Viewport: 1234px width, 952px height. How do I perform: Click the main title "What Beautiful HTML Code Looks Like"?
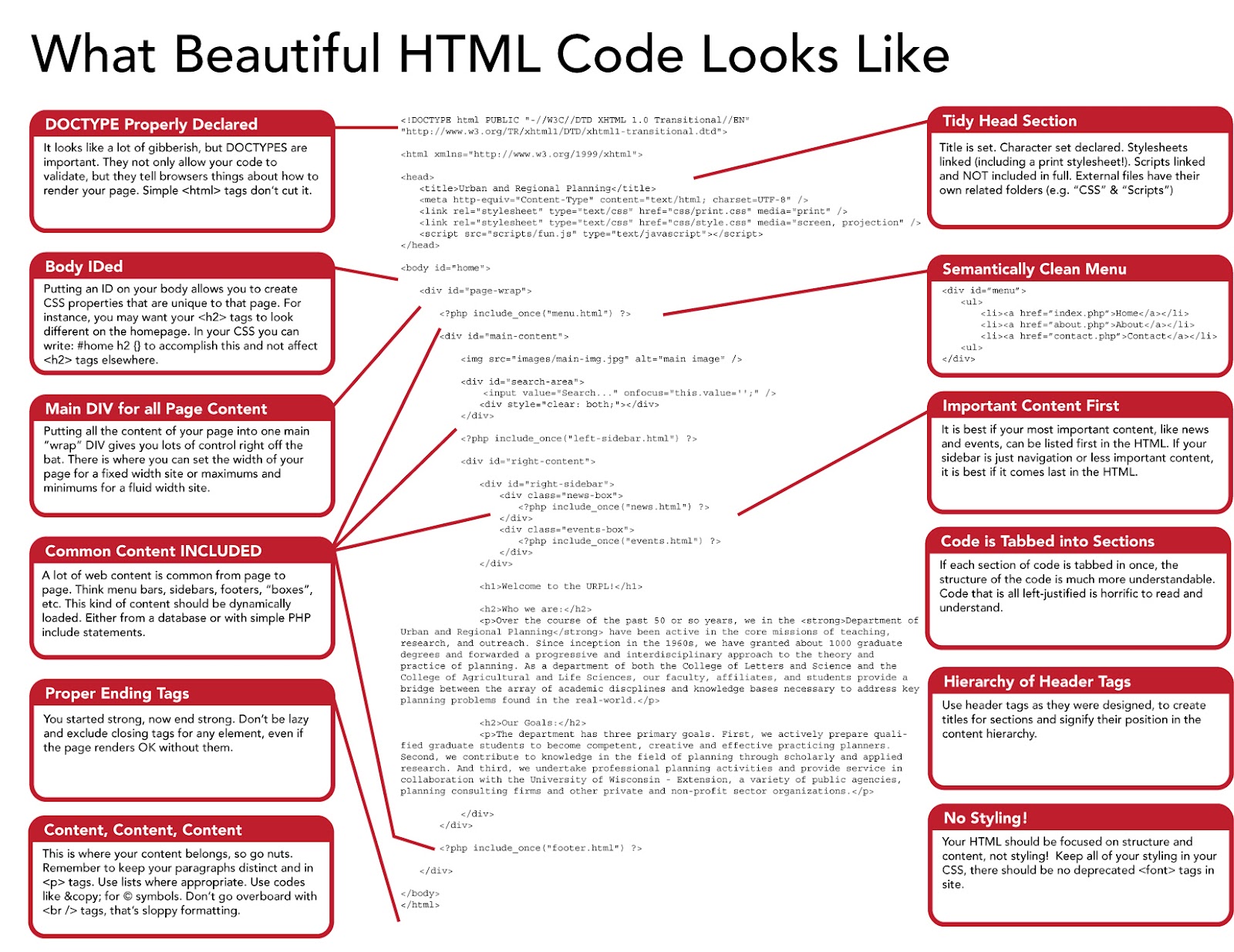(489, 55)
